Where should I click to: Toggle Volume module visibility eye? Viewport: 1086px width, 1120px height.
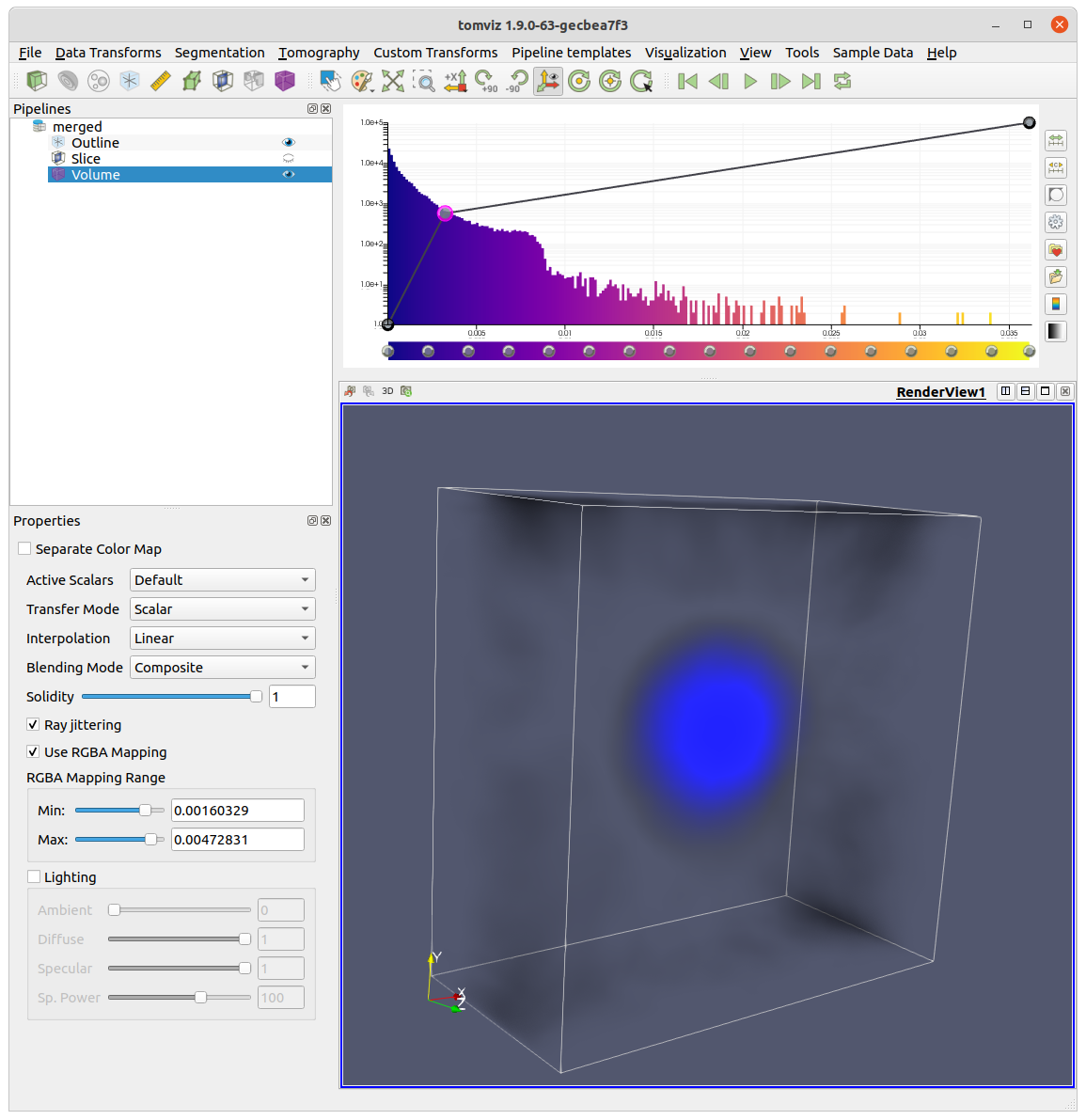pyautogui.click(x=289, y=174)
